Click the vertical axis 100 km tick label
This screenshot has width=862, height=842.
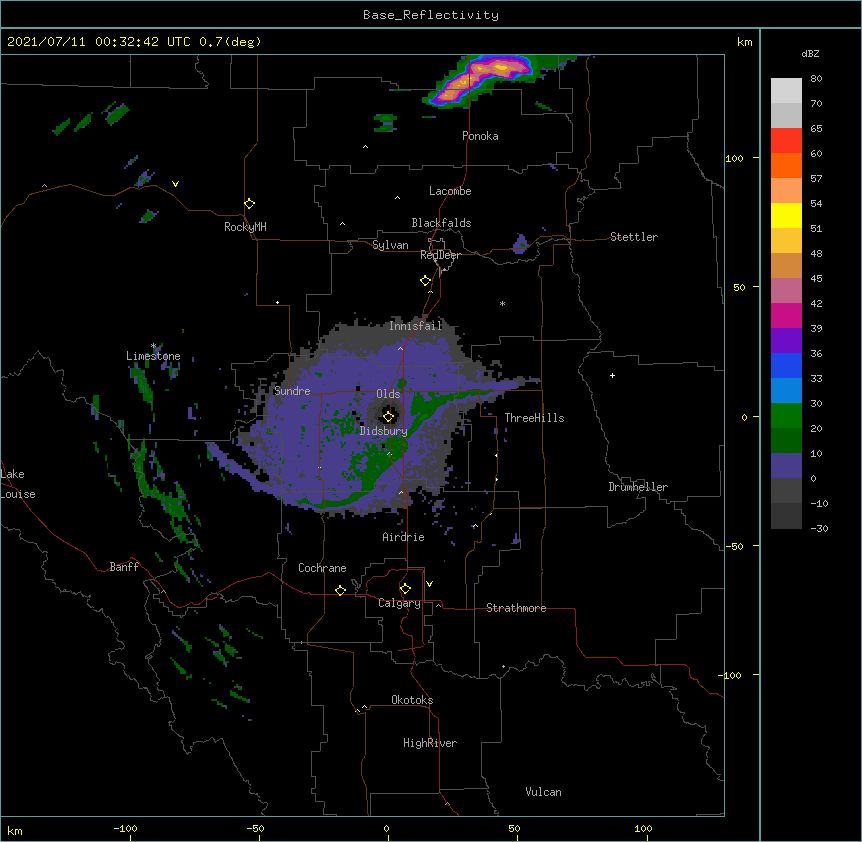pos(734,158)
